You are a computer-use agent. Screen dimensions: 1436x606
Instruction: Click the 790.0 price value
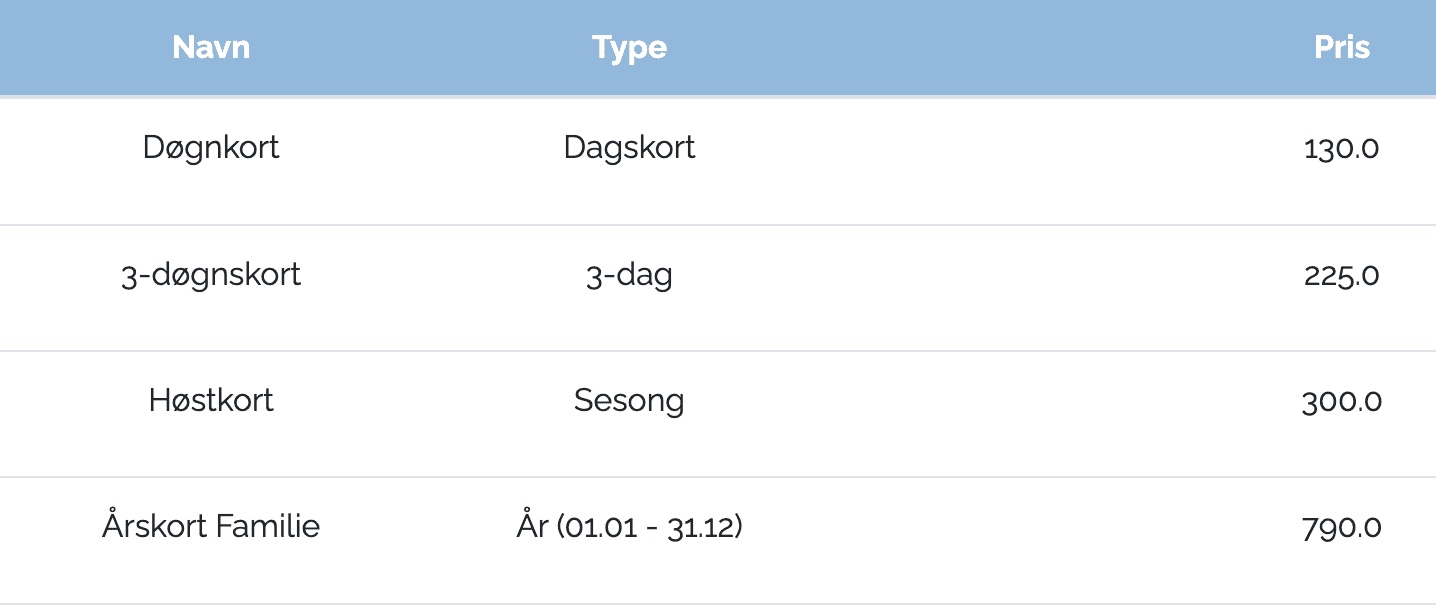click(1342, 528)
